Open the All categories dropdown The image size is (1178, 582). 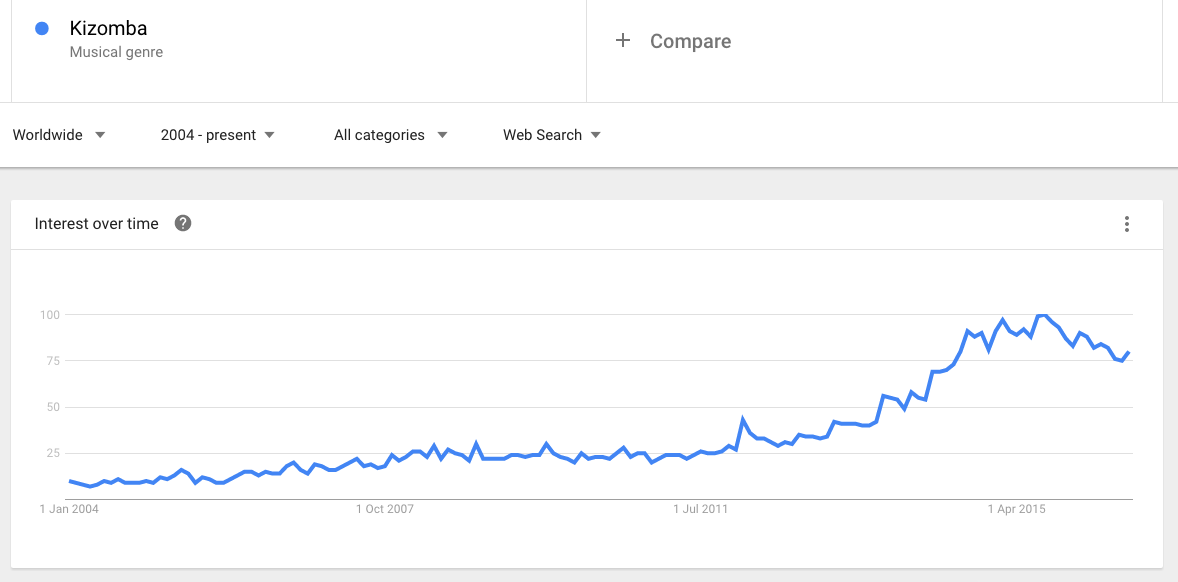(390, 135)
